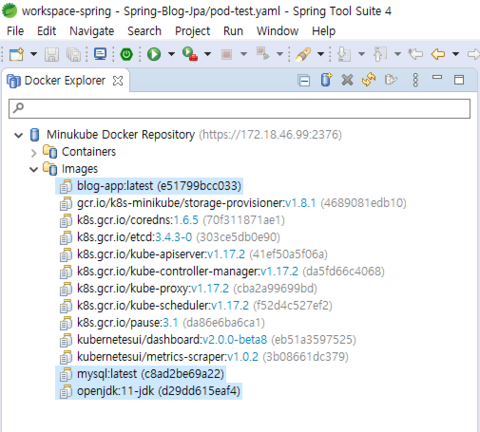
Task: Collapse the Images folder
Action: click(33, 170)
